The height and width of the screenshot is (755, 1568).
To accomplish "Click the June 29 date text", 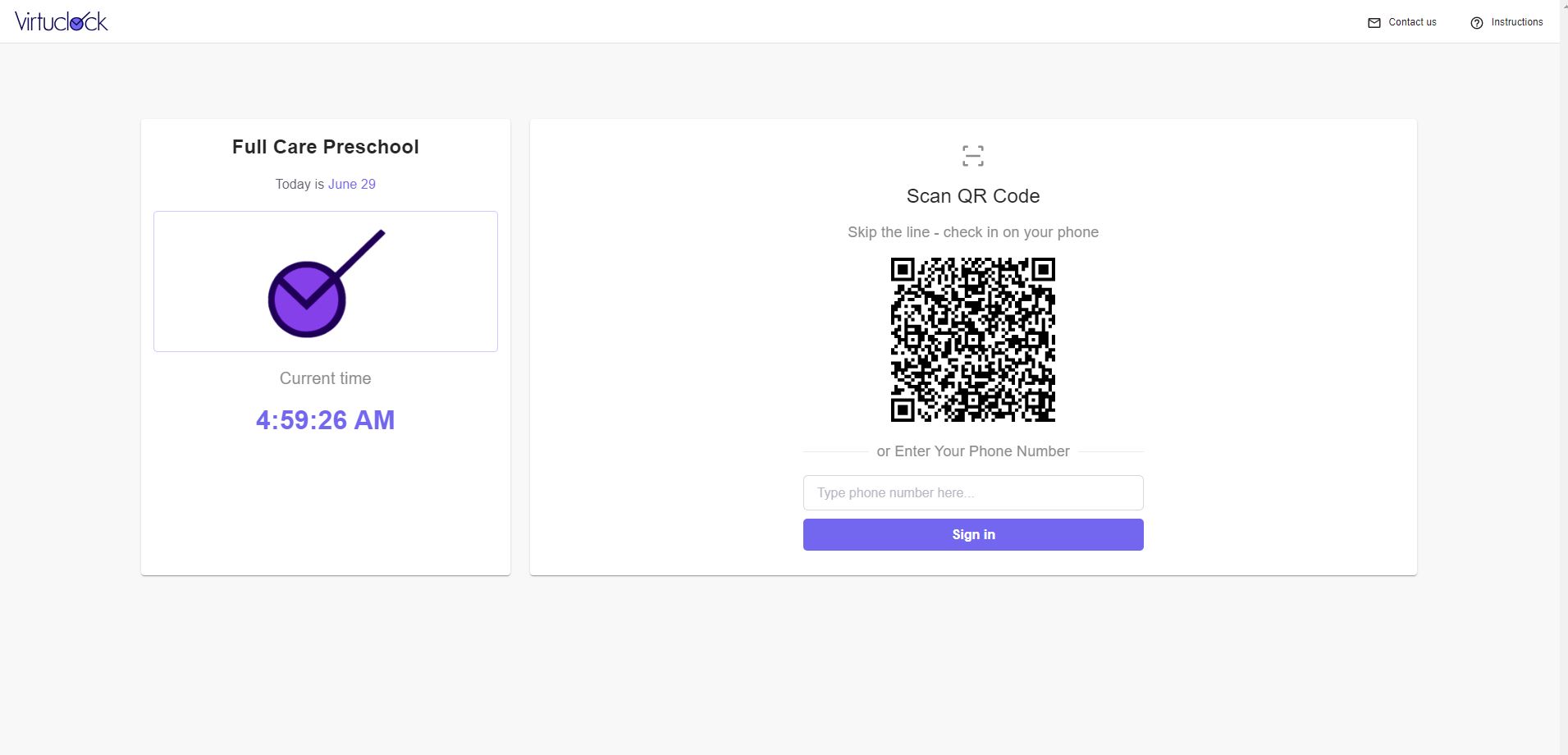I will coord(352,185).
